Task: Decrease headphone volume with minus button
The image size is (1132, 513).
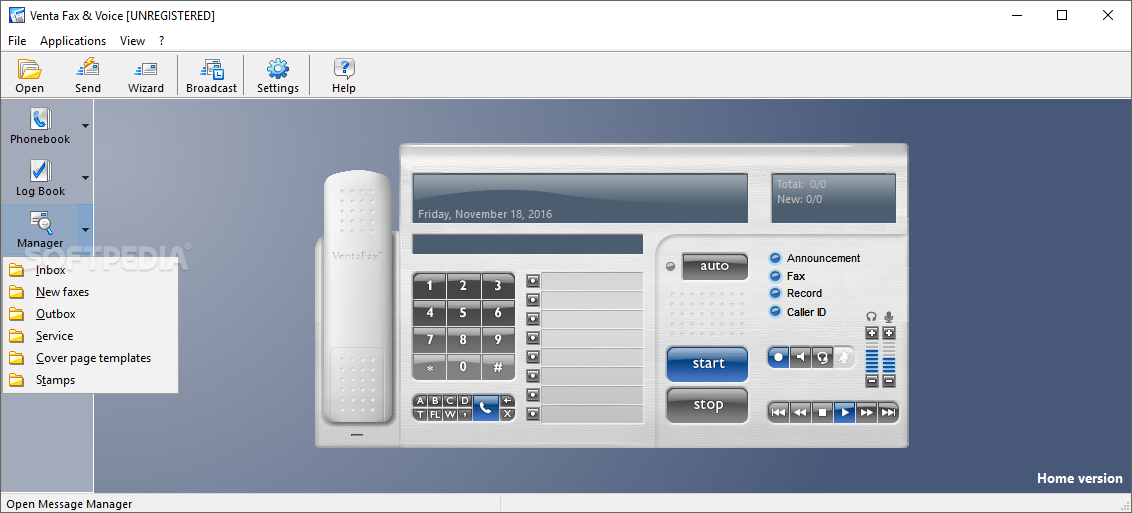Action: (x=871, y=380)
